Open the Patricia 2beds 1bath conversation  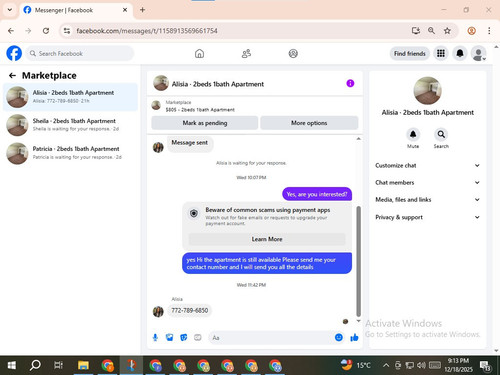tap(70, 153)
